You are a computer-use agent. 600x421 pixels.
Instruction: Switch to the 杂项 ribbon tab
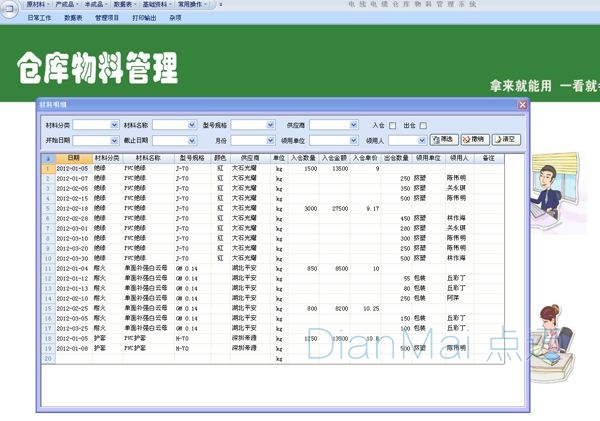pos(175,18)
